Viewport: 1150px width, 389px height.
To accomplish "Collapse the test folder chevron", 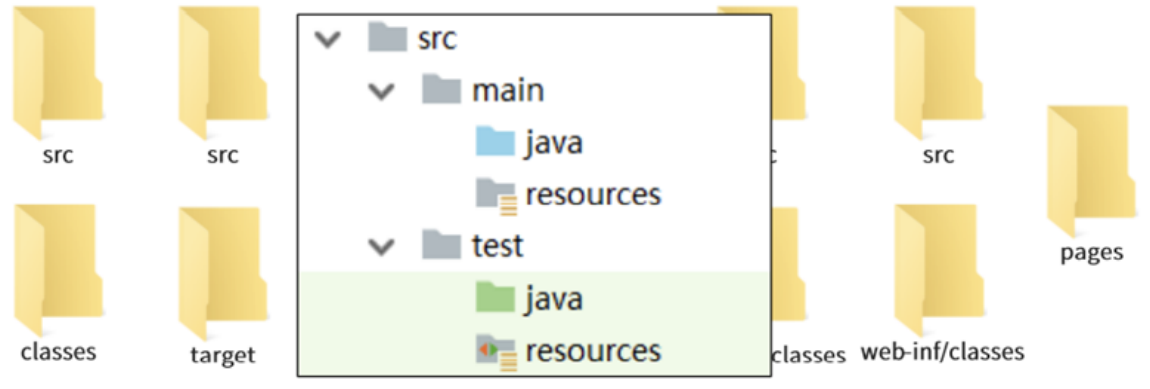I will click(381, 247).
